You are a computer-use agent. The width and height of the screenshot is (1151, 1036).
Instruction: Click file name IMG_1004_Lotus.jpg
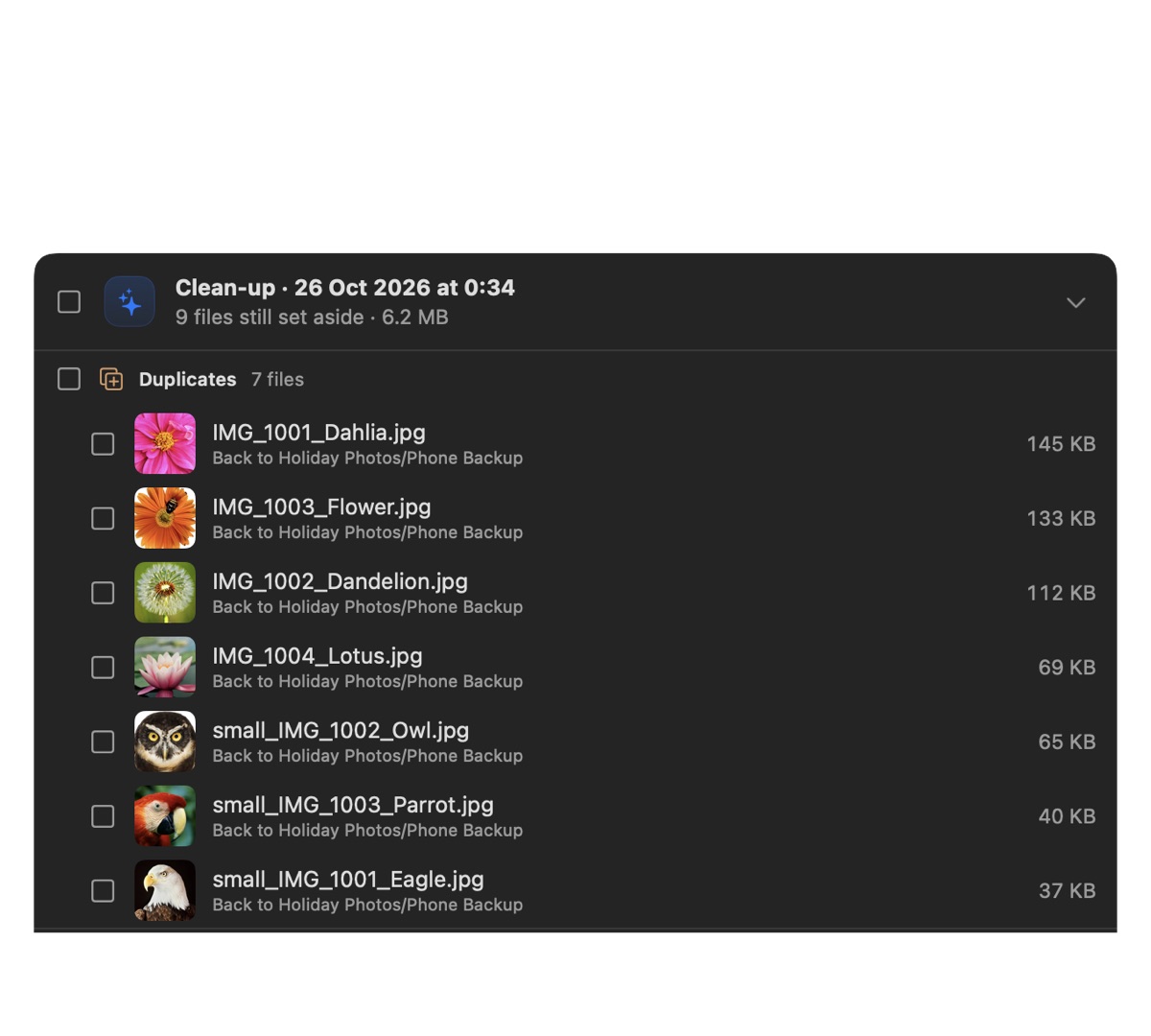click(x=317, y=656)
